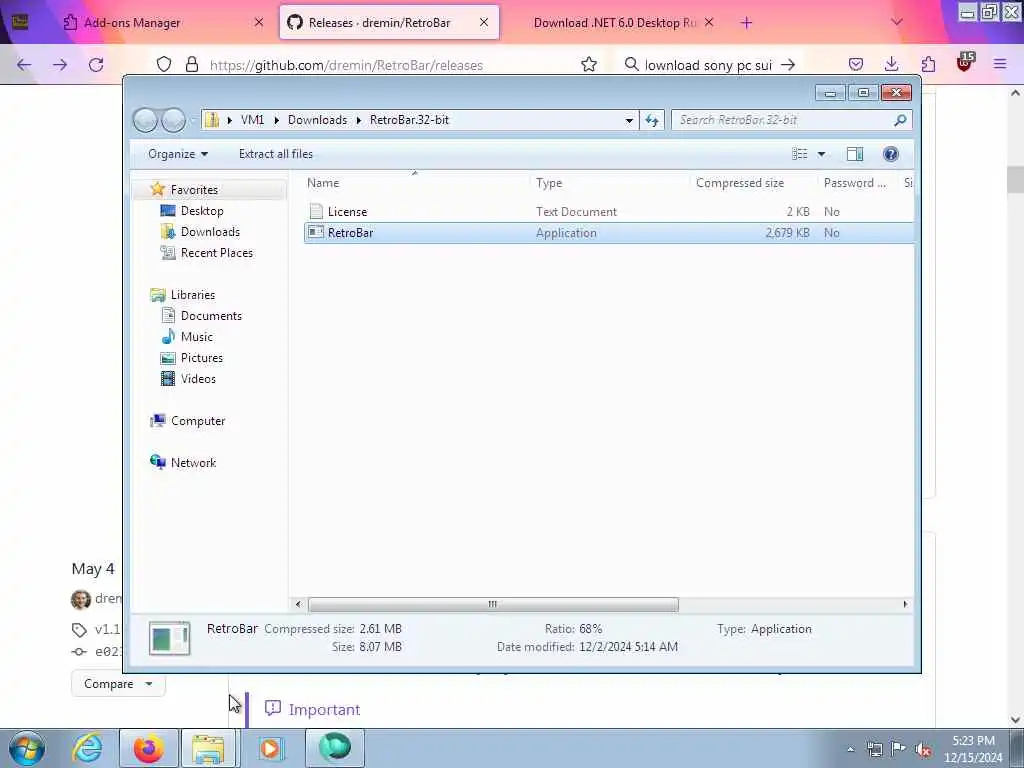Open Network in the navigation pane
1024x768 pixels.
pyautogui.click(x=193, y=463)
